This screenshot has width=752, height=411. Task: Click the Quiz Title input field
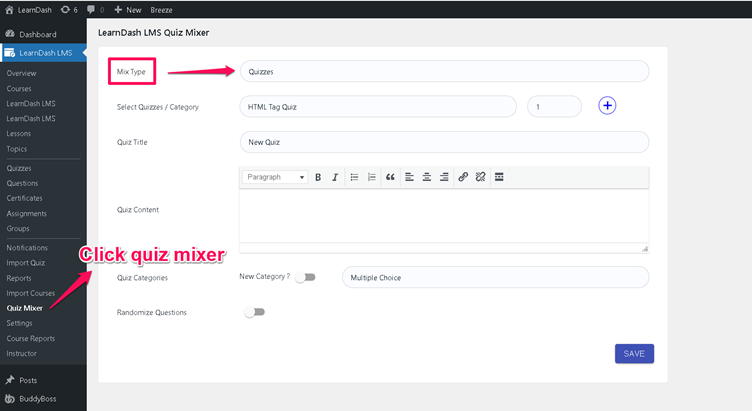[444, 142]
